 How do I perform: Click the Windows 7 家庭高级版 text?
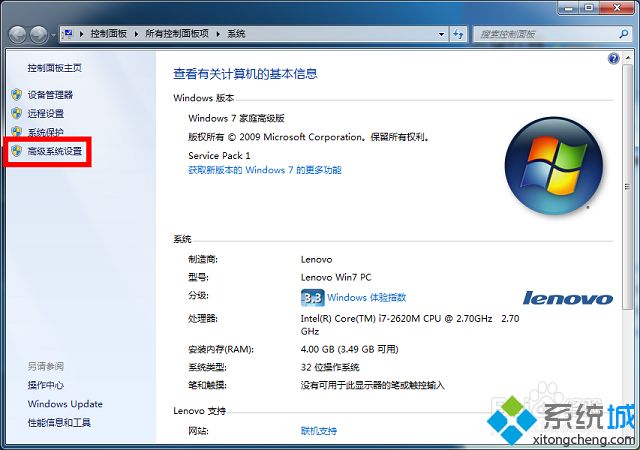[236, 118]
